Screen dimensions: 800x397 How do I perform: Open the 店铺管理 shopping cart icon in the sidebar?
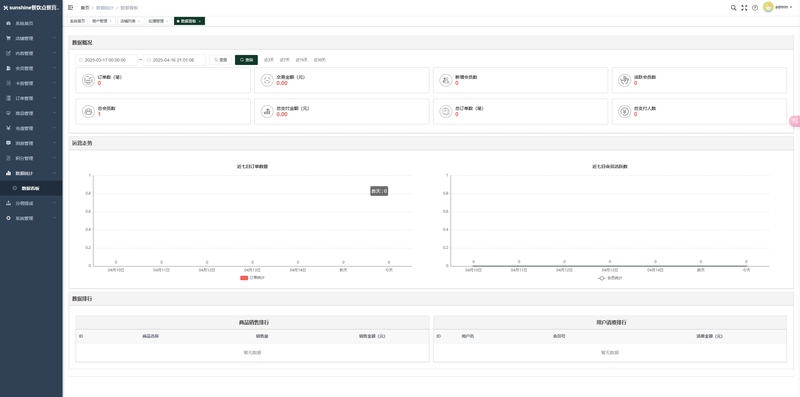[x=8, y=38]
